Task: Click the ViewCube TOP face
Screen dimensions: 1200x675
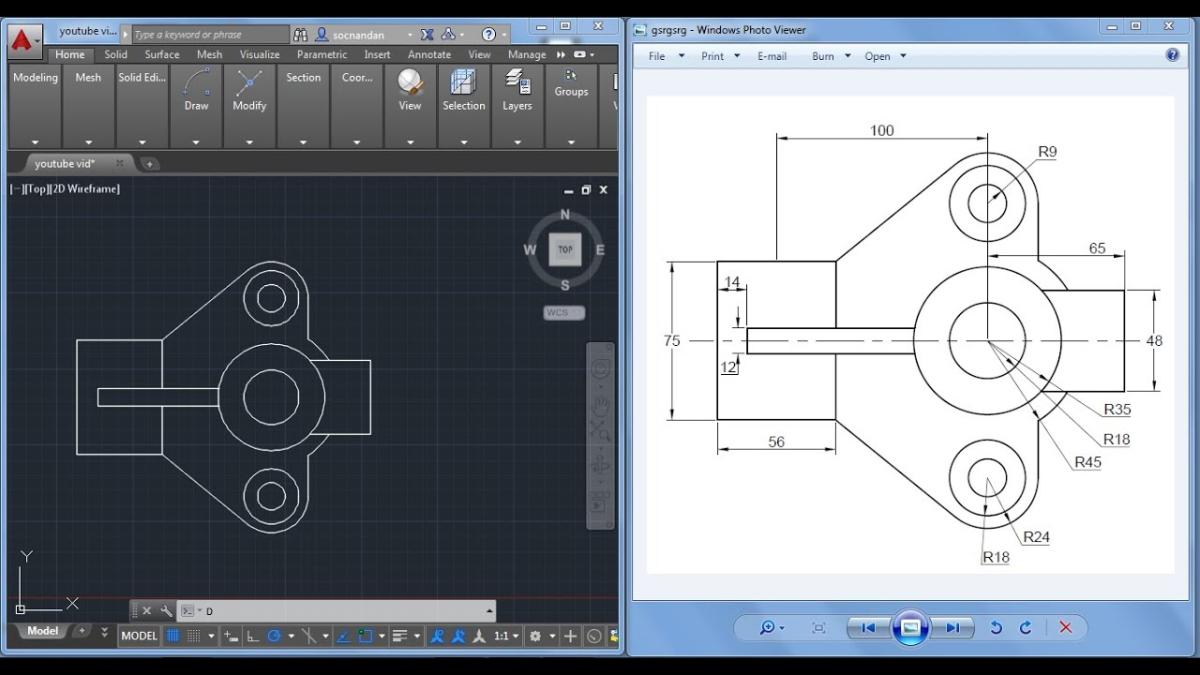Action: pyautogui.click(x=565, y=250)
